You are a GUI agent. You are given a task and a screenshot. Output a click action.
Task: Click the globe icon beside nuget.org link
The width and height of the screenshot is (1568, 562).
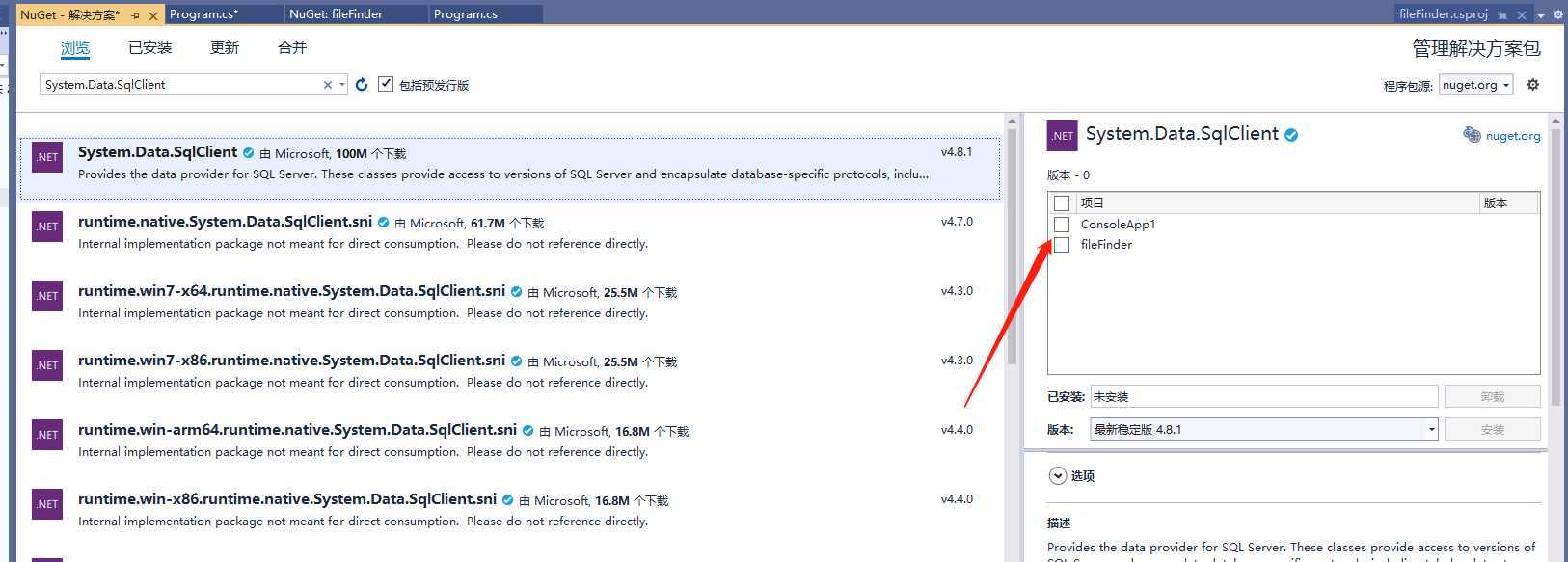pyautogui.click(x=1472, y=135)
